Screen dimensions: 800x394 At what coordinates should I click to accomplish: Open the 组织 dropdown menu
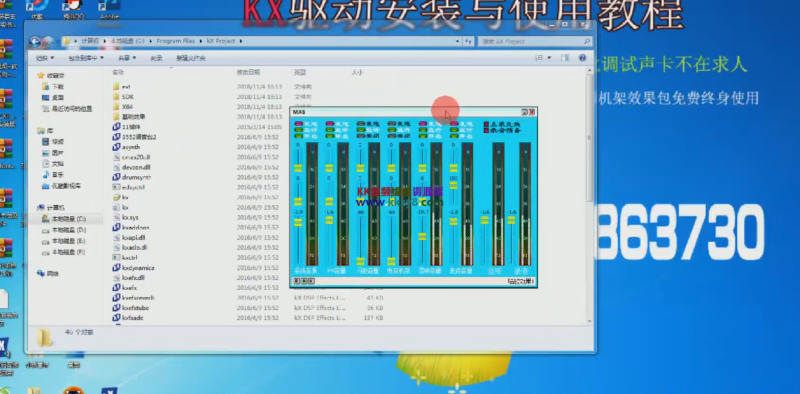(x=45, y=58)
